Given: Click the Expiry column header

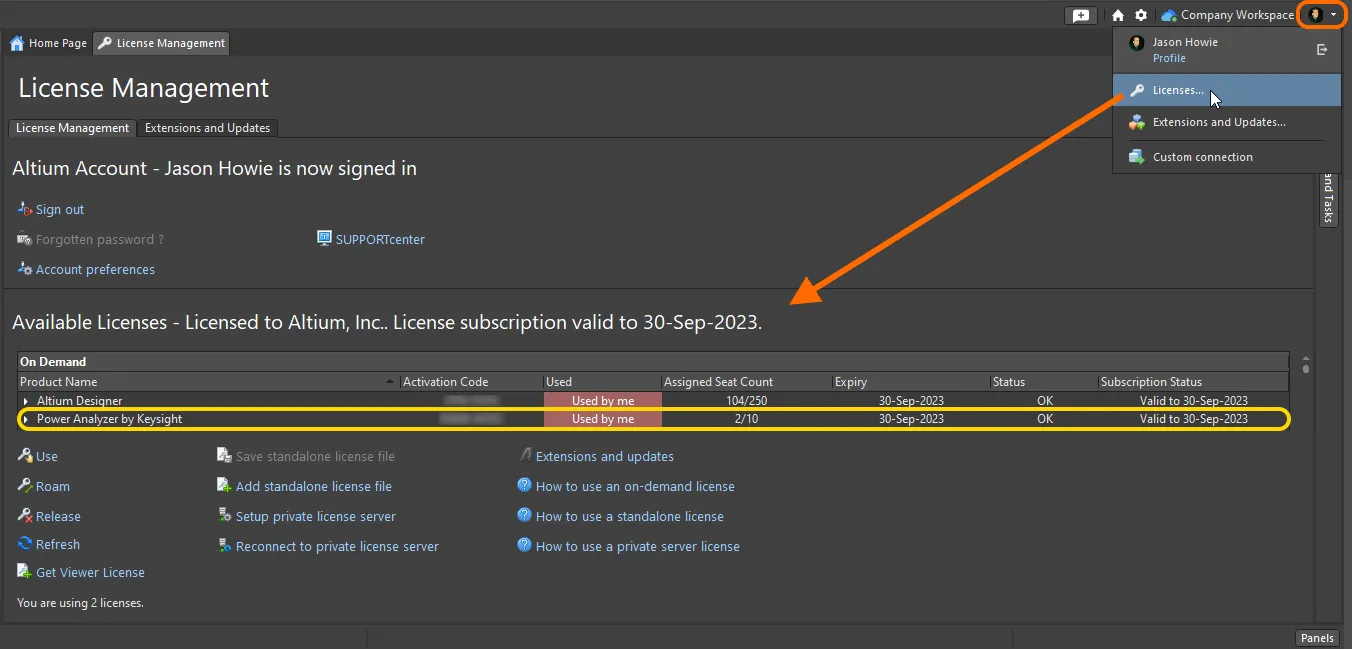Looking at the screenshot, I should coord(911,382).
